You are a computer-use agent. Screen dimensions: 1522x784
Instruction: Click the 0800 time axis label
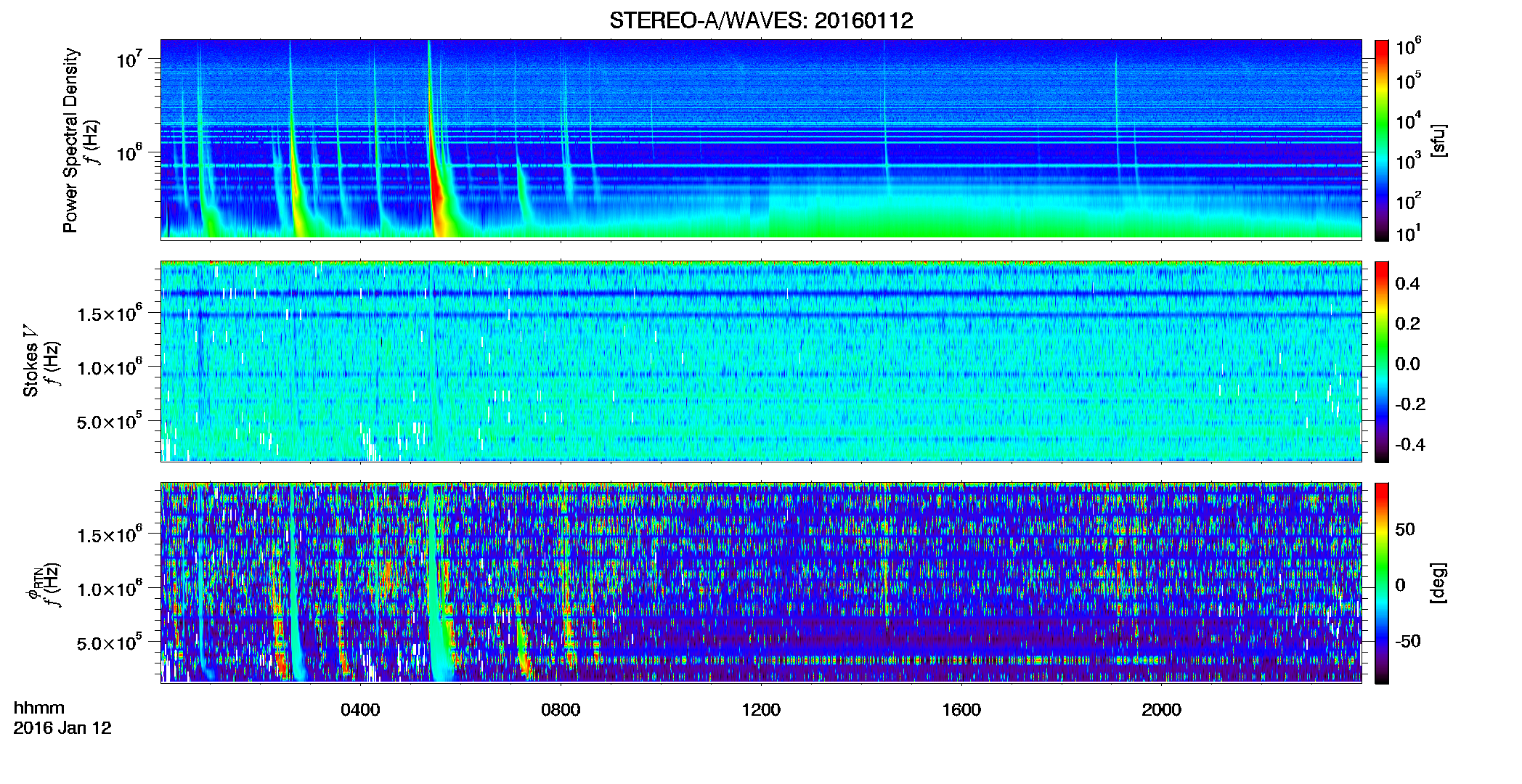tap(561, 709)
